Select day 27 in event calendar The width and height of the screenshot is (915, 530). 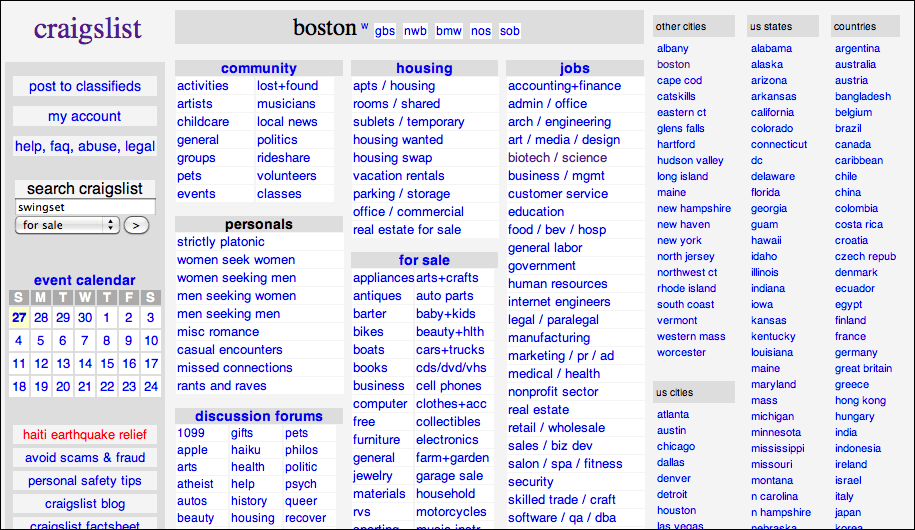coord(19,318)
